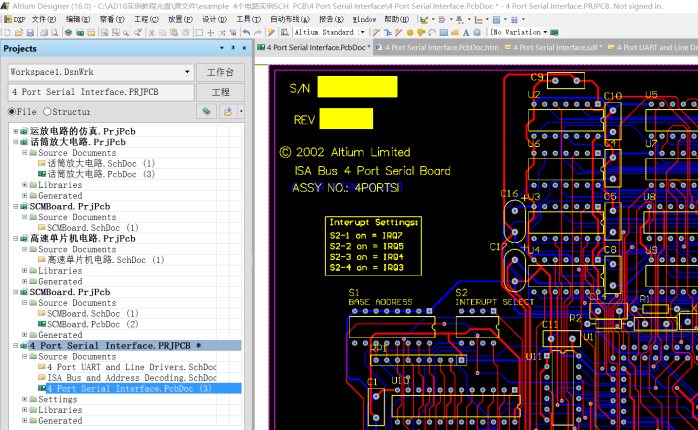
Task: Select the rectangle selection tool icon
Action: (199, 32)
